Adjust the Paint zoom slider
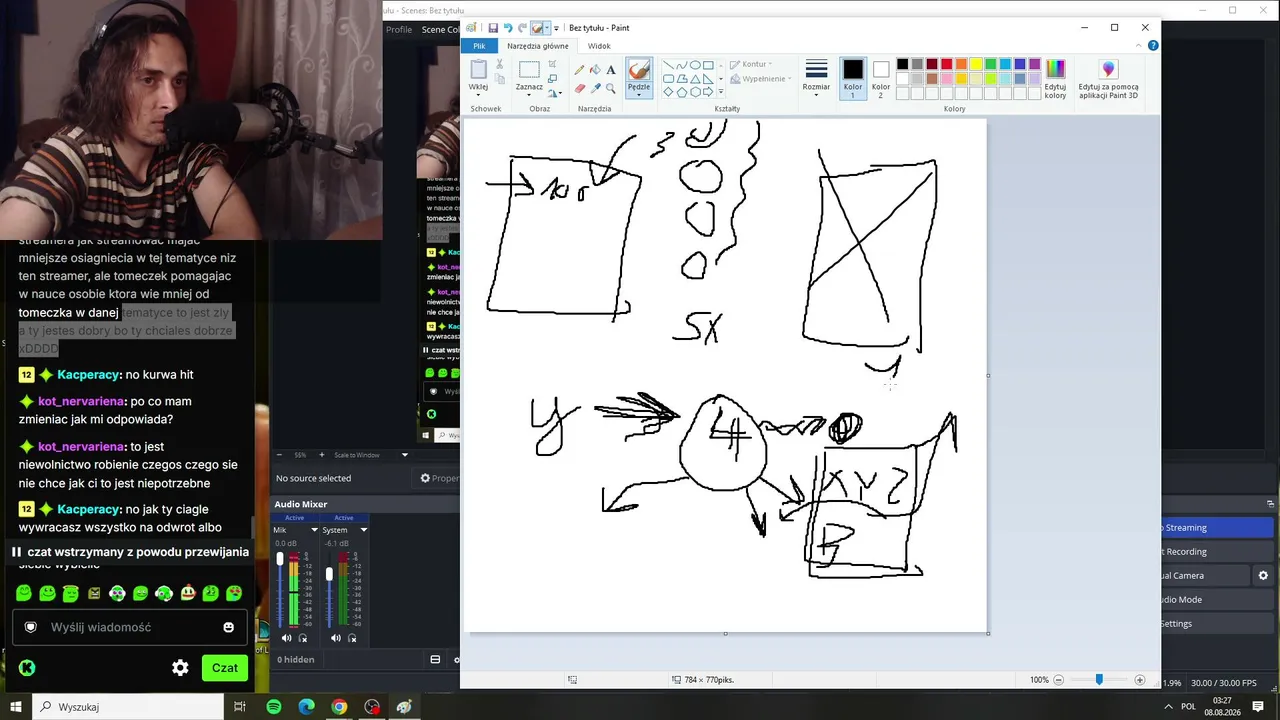Screen dimensions: 1280x720 point(1099,680)
